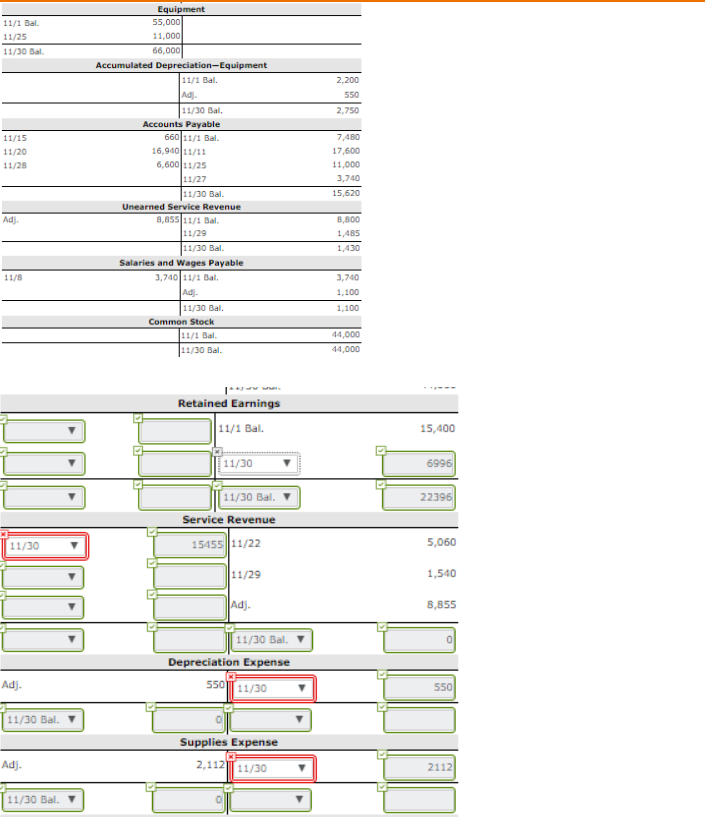This screenshot has width=705, height=817.
Task: Open the Depreciation Expense 11/30 Bal. dropdown
Action: click(43, 720)
